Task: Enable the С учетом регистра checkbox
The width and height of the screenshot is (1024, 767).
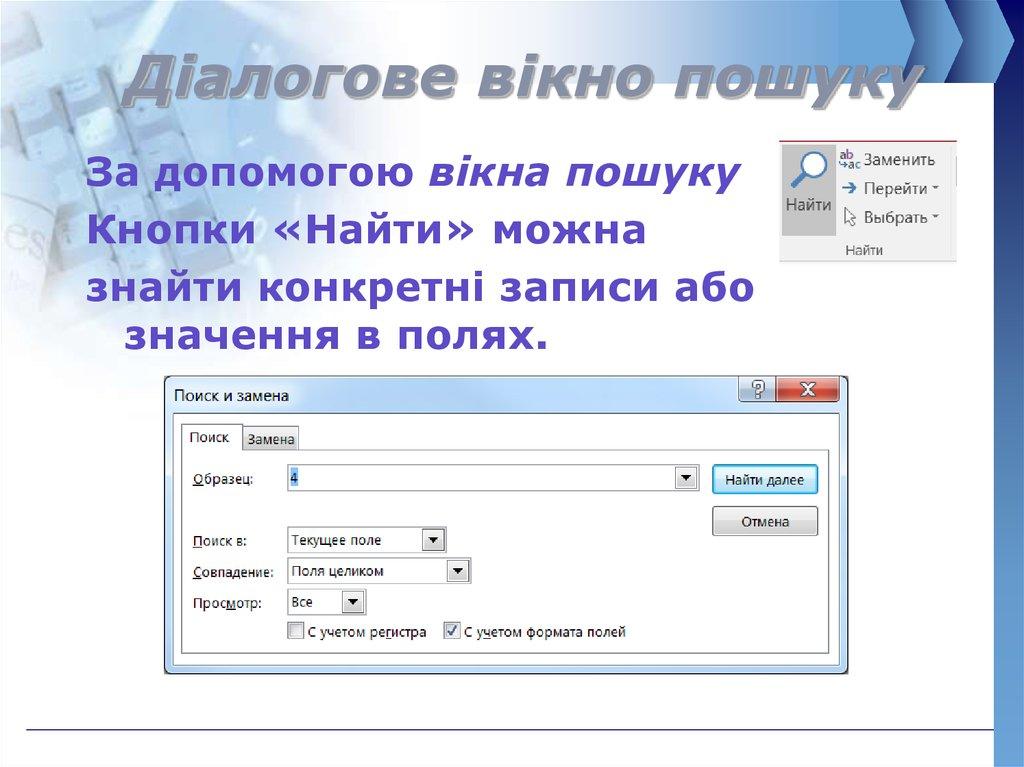Action: click(296, 631)
